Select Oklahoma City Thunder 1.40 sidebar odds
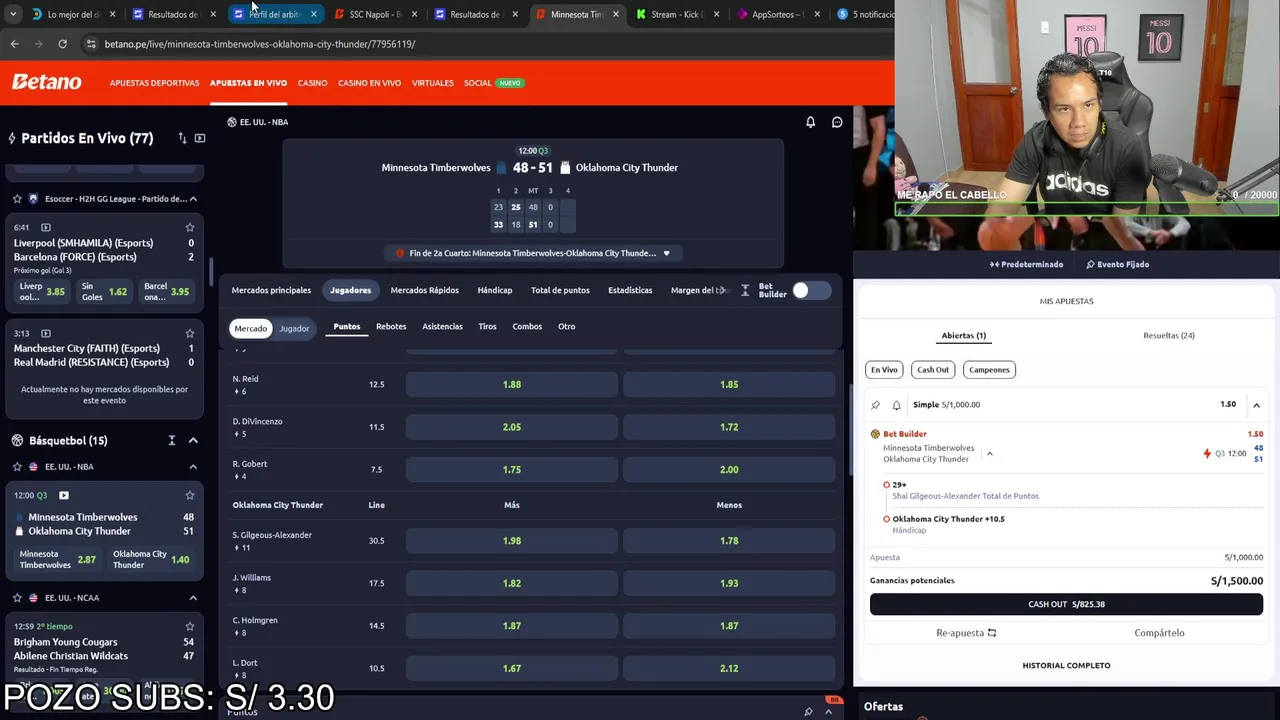Screen dimensions: 1280x720 (150, 559)
